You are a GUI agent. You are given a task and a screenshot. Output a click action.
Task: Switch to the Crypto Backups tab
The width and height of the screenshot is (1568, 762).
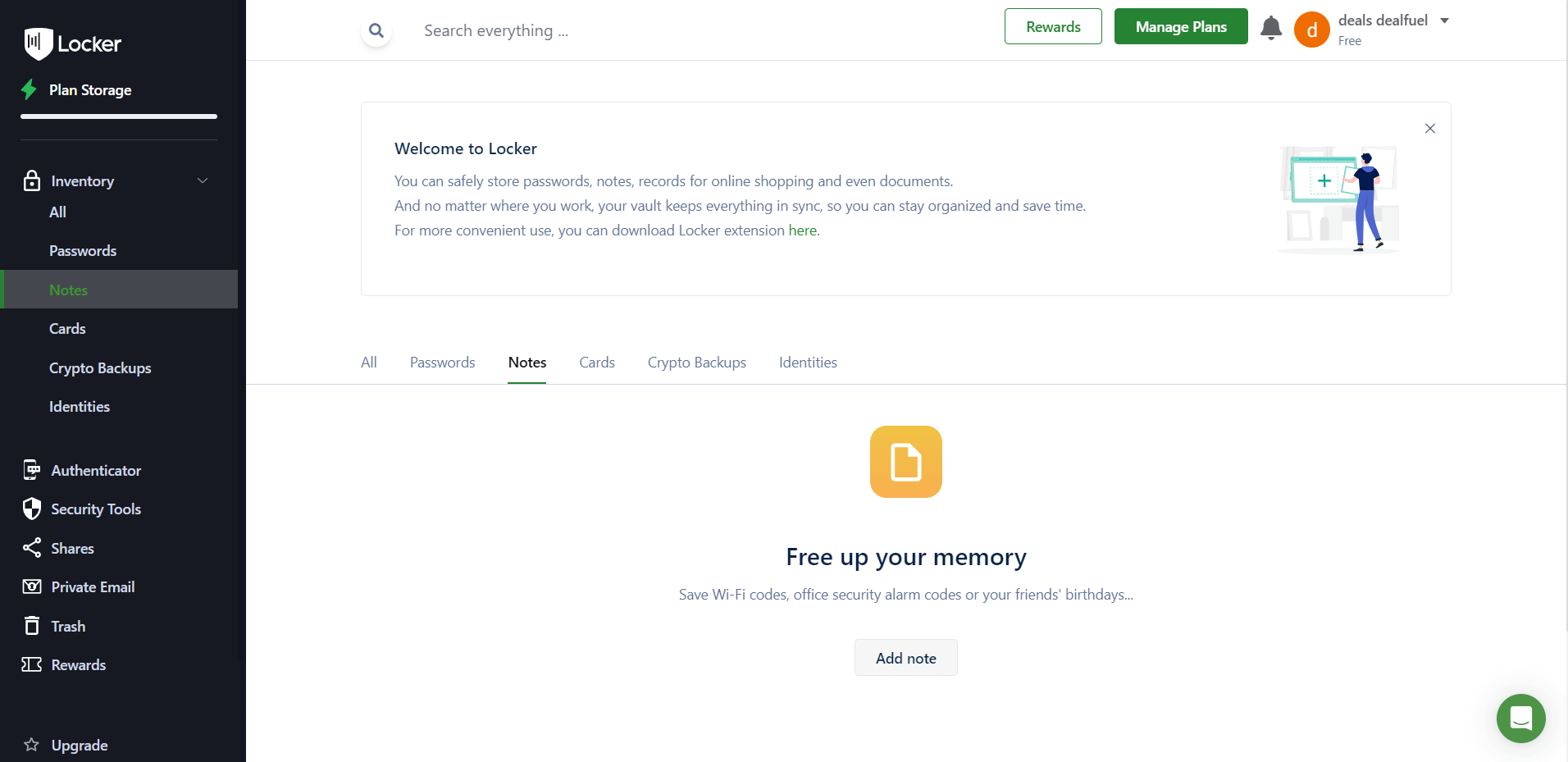coord(697,363)
